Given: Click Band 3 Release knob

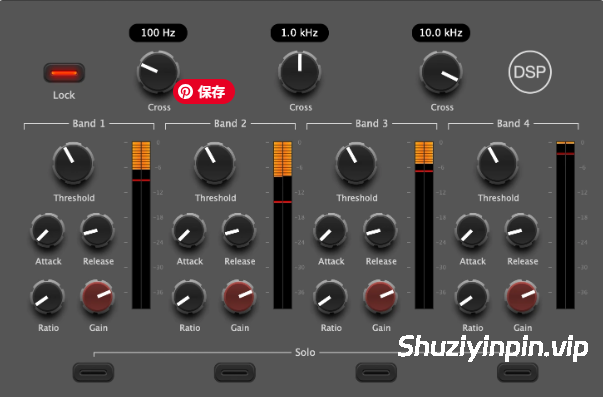Looking at the screenshot, I should pos(380,231).
